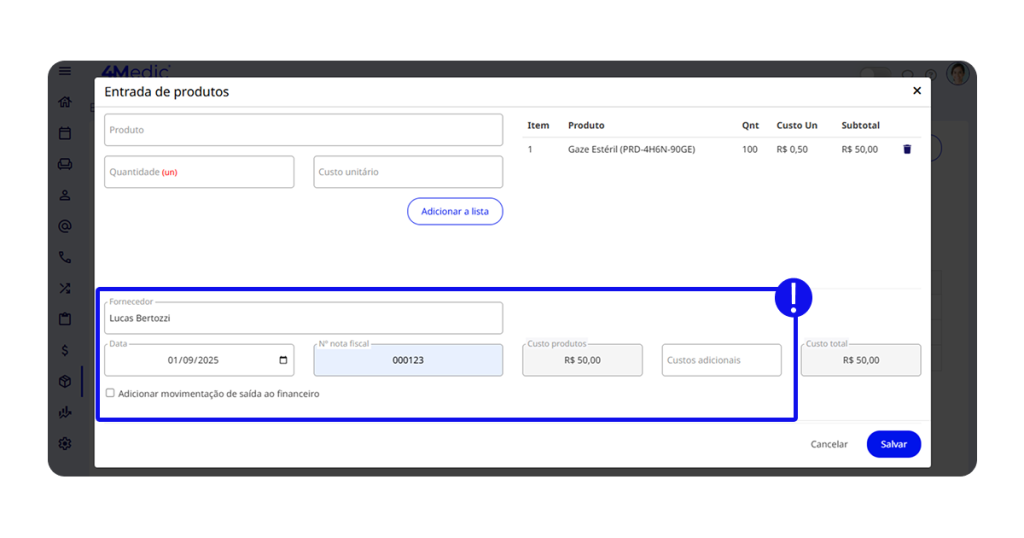Go to home via sidebar house icon

tap(65, 102)
